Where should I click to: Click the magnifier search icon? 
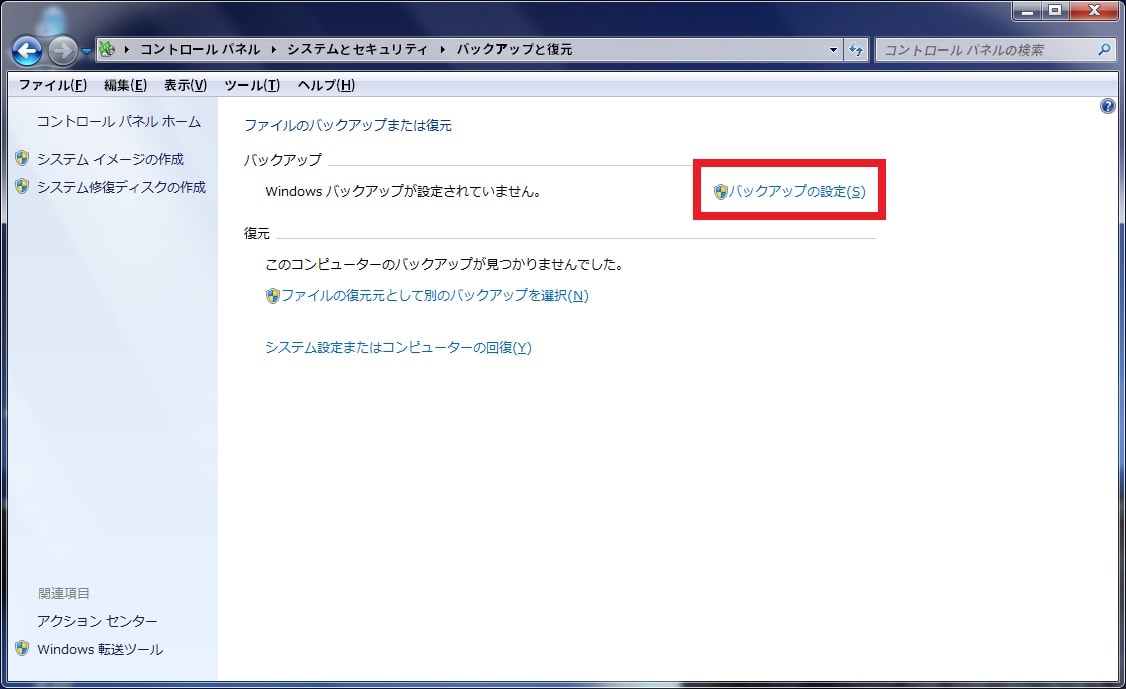pyautogui.click(x=1104, y=49)
